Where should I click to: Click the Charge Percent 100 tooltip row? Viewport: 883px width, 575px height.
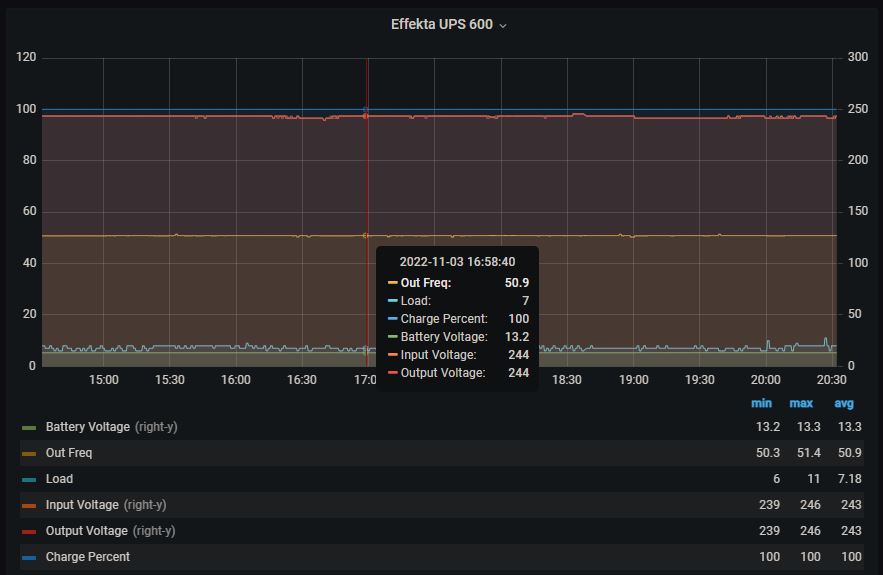(458, 319)
